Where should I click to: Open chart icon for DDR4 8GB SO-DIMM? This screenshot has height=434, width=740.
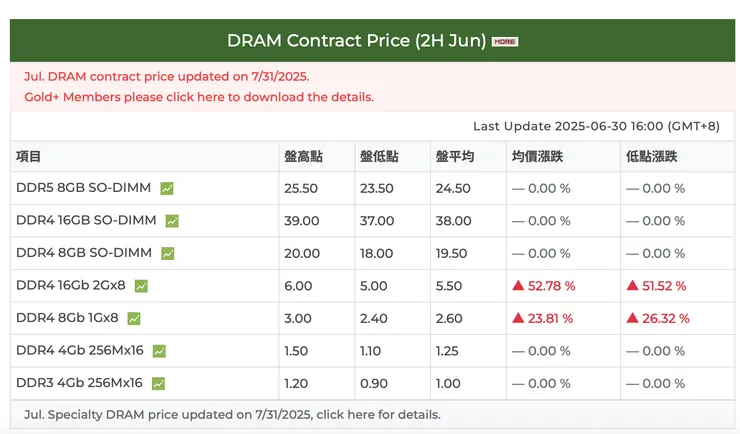click(167, 254)
